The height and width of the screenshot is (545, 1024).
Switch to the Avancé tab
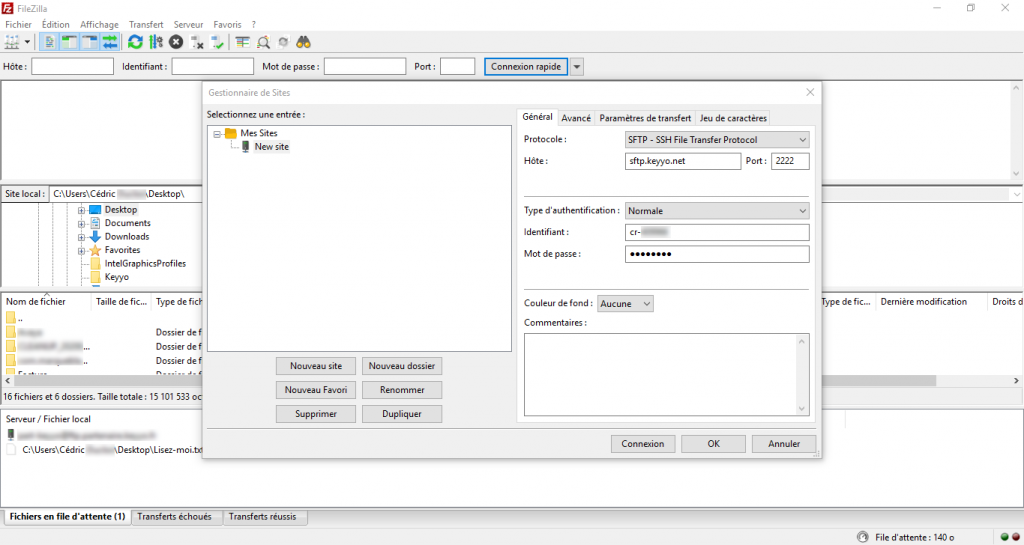click(576, 118)
